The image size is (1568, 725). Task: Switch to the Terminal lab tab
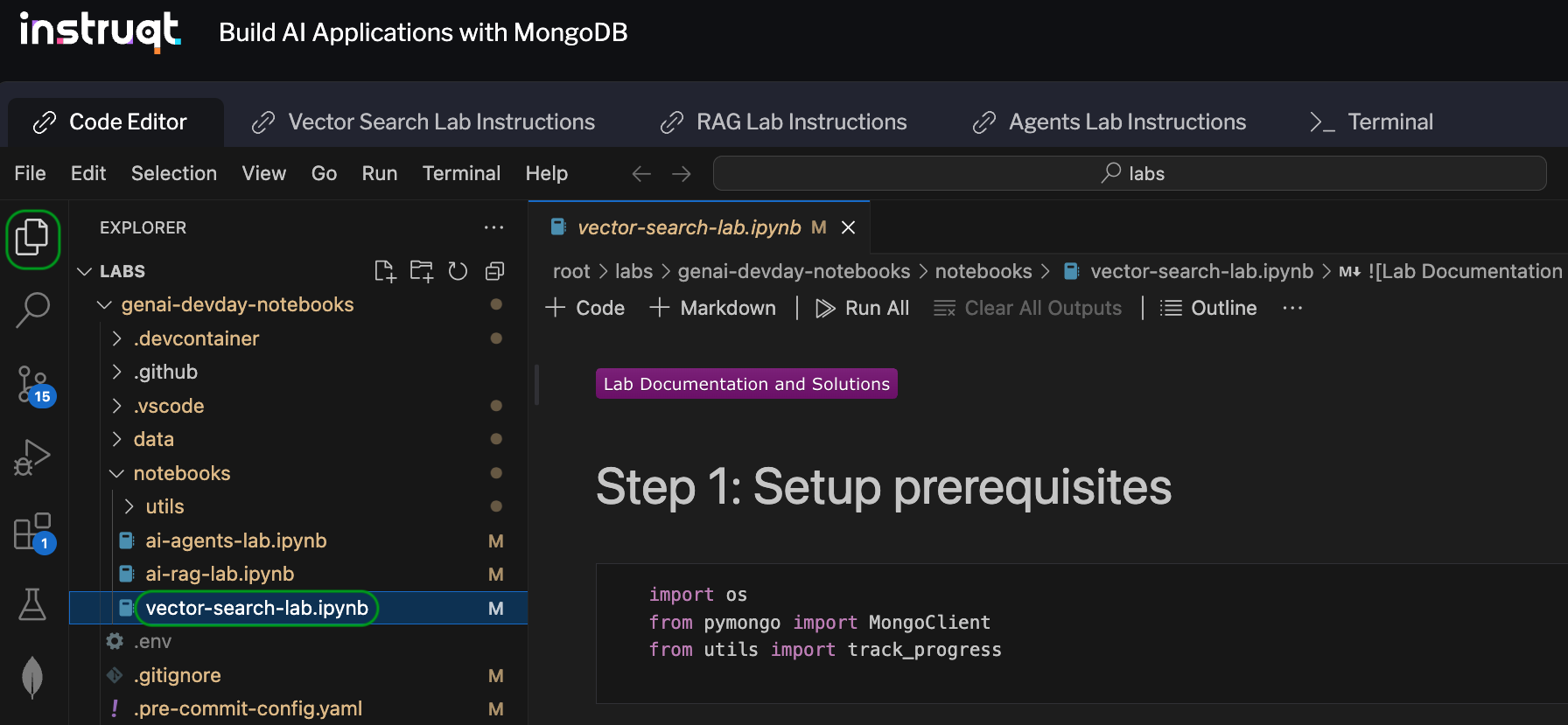[1371, 122]
